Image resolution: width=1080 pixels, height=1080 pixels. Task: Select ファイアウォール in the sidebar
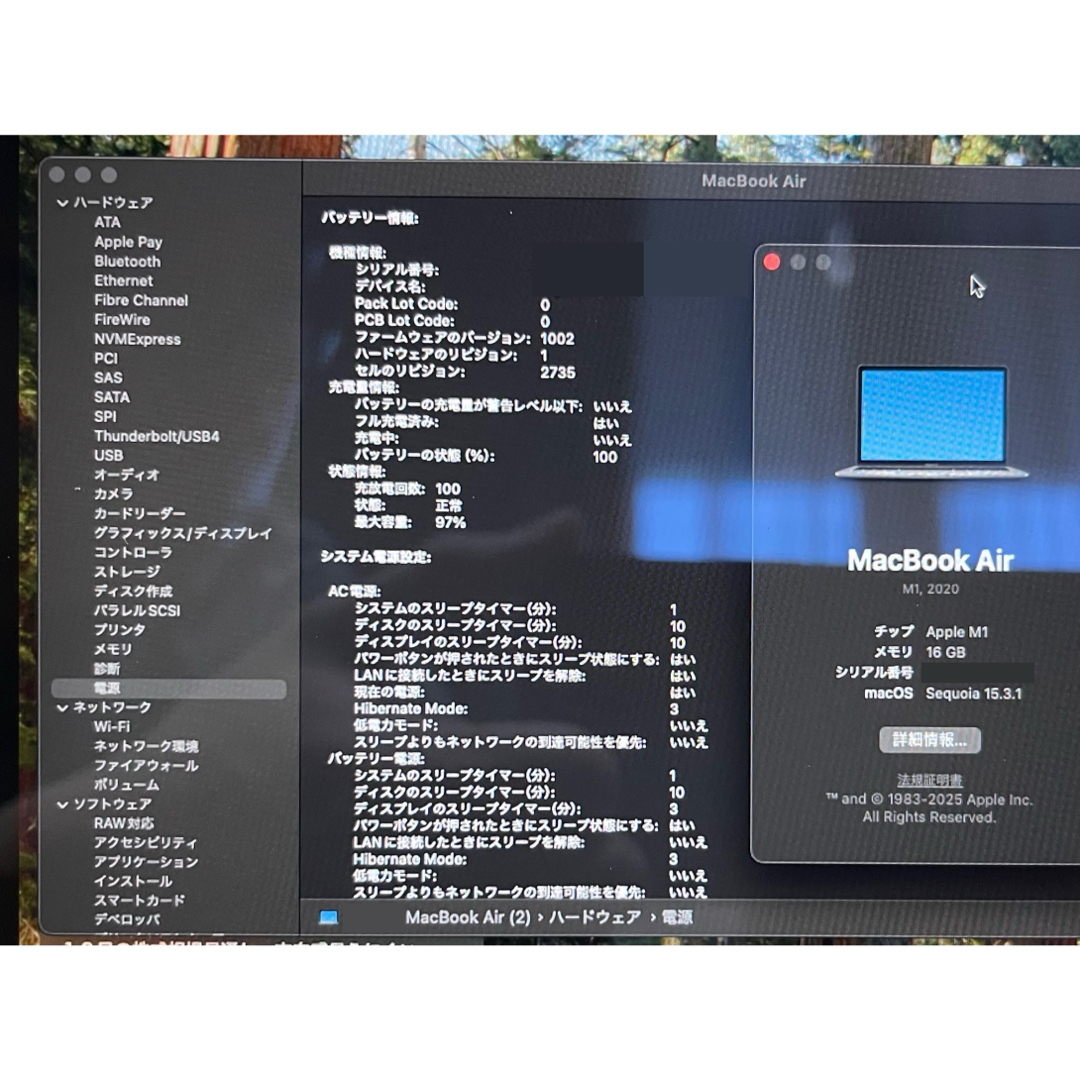point(146,766)
